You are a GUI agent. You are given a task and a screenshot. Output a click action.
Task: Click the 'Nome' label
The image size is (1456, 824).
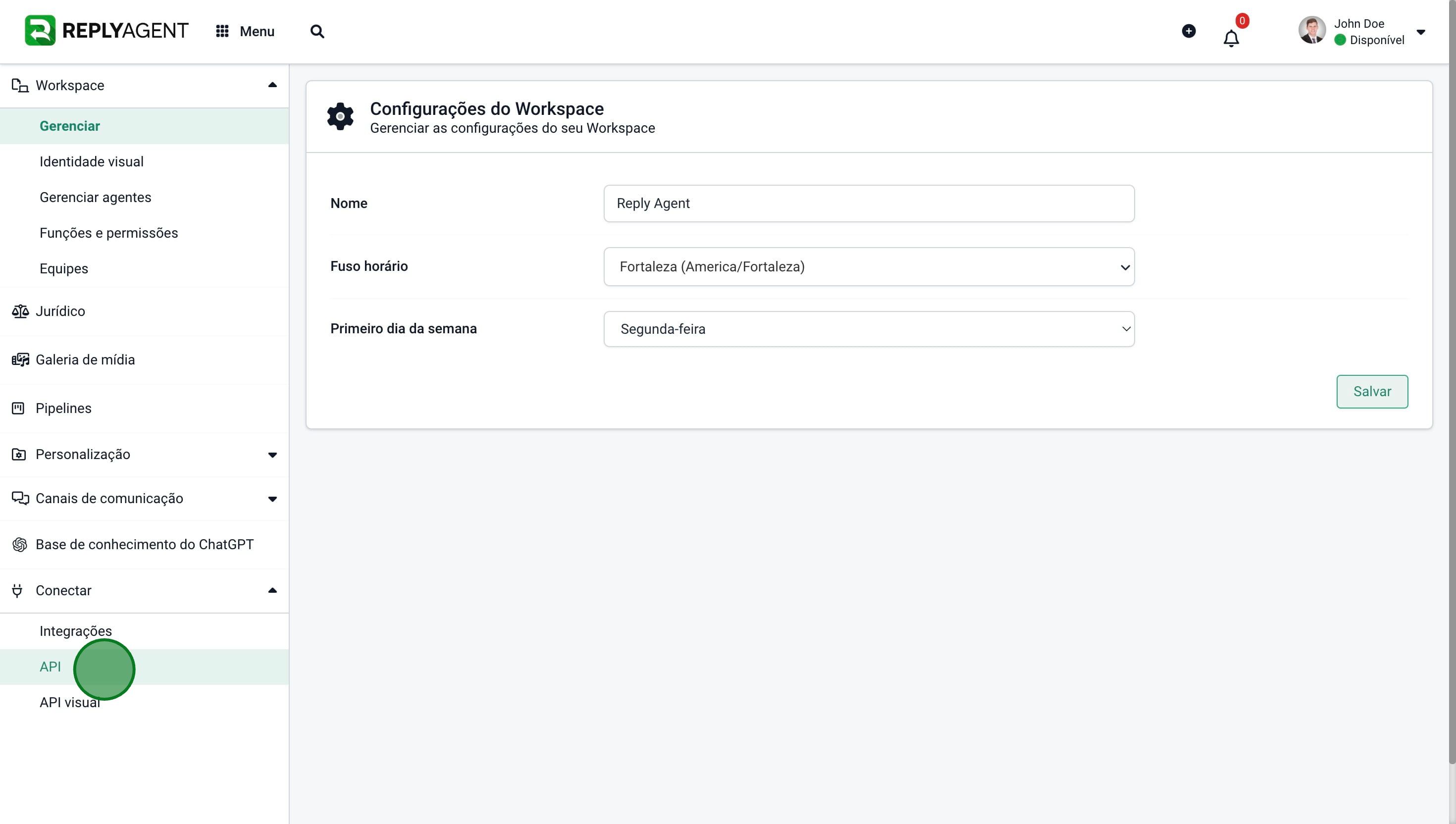349,203
